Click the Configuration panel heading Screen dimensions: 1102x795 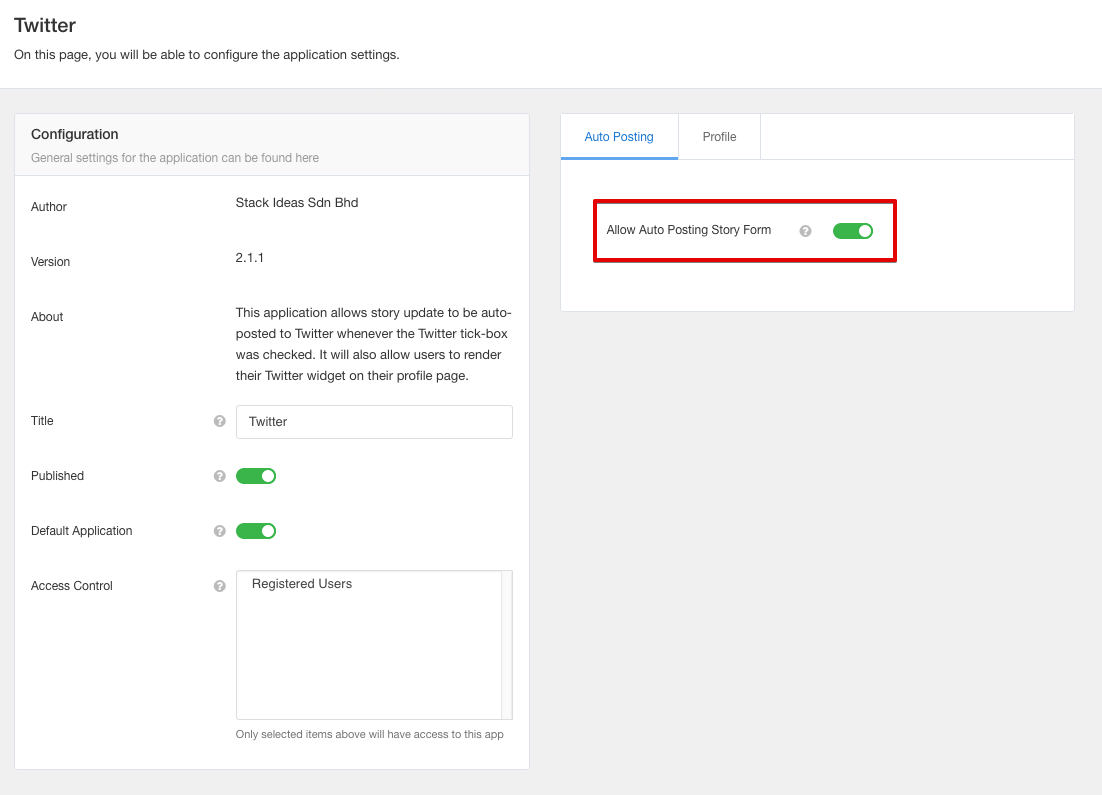coord(74,134)
